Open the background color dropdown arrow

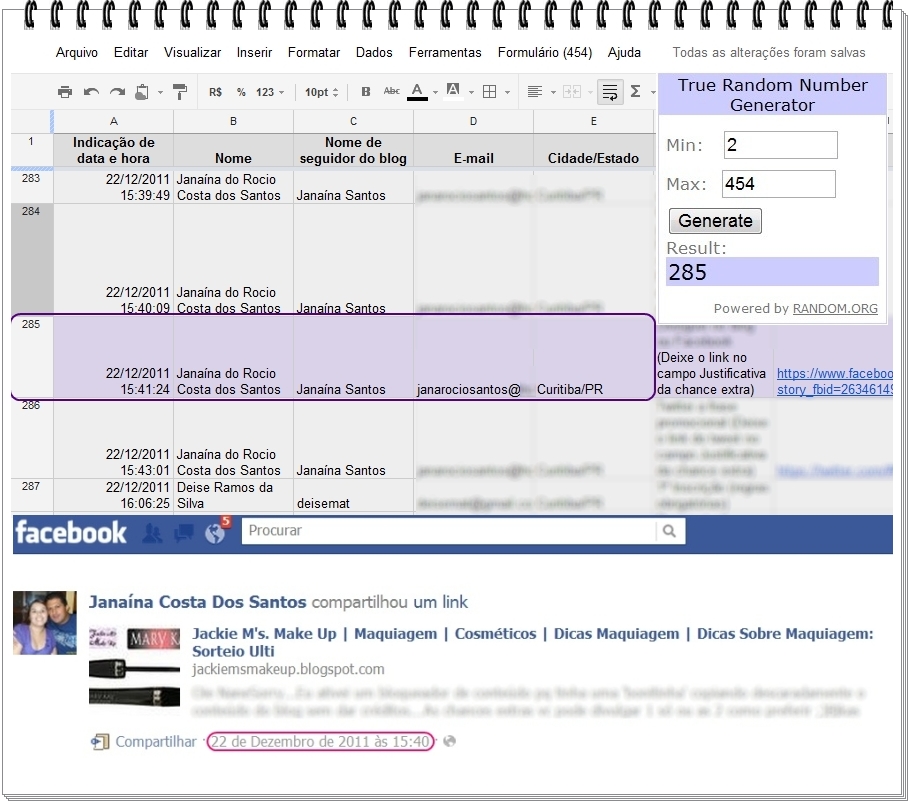point(471,92)
